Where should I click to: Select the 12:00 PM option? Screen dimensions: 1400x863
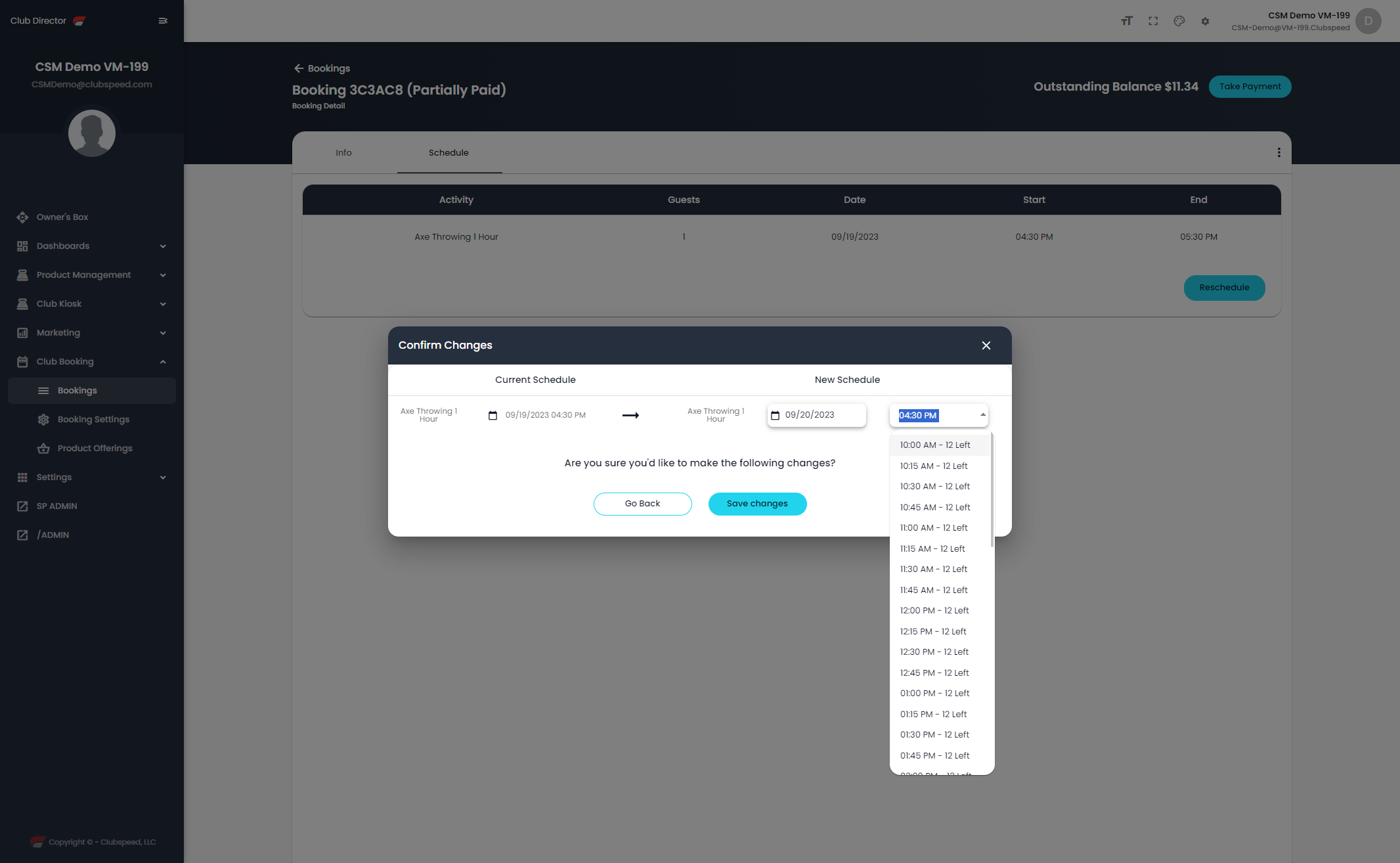pyautogui.click(x=939, y=611)
